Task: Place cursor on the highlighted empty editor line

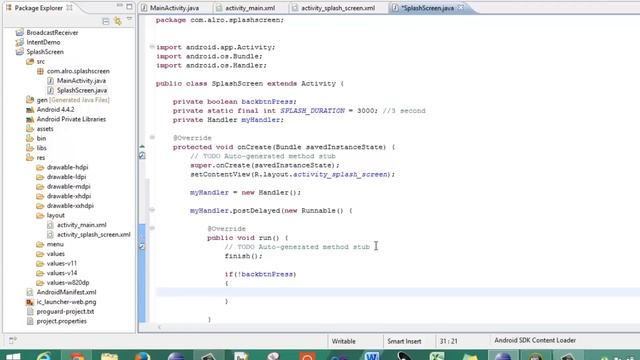Action: 398,292
